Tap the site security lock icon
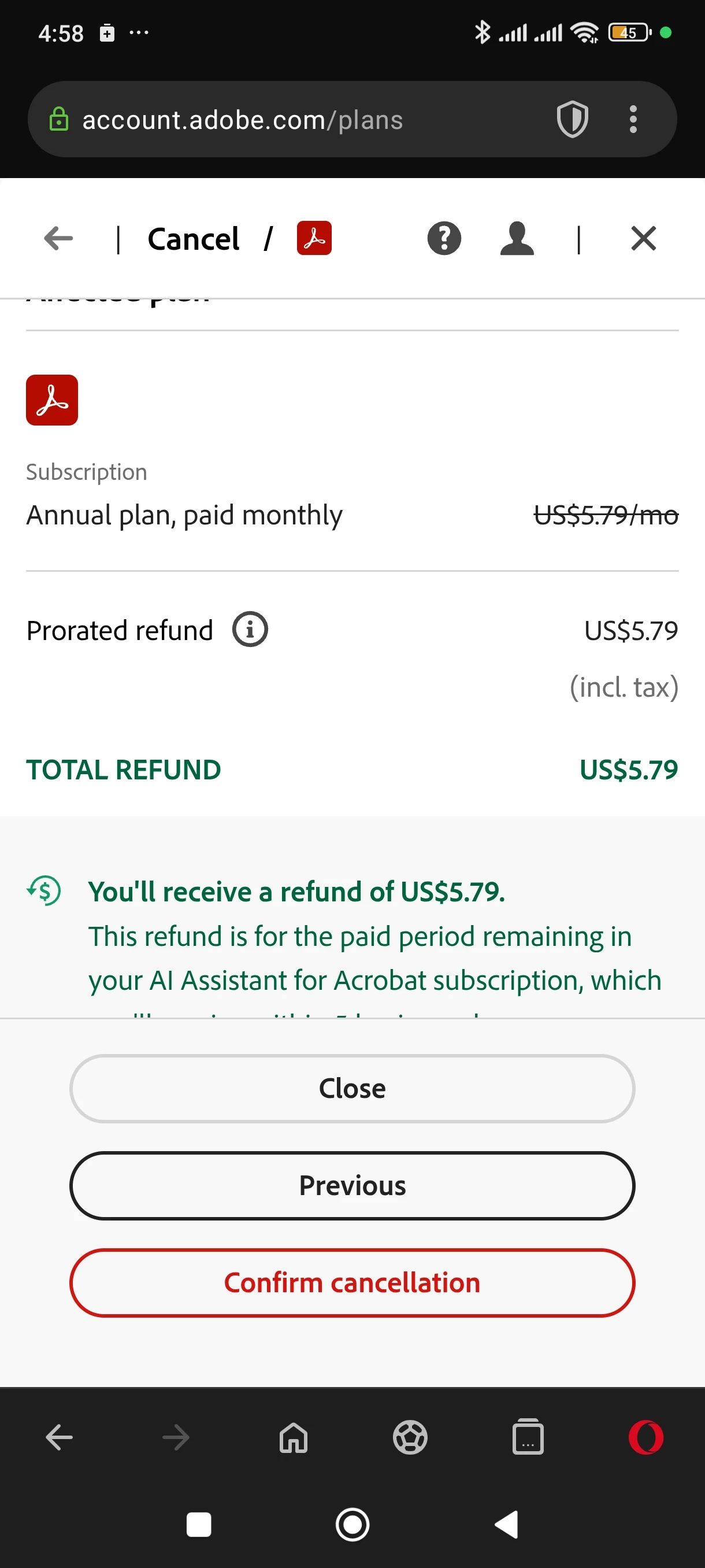The height and width of the screenshot is (1568, 705). point(58,119)
